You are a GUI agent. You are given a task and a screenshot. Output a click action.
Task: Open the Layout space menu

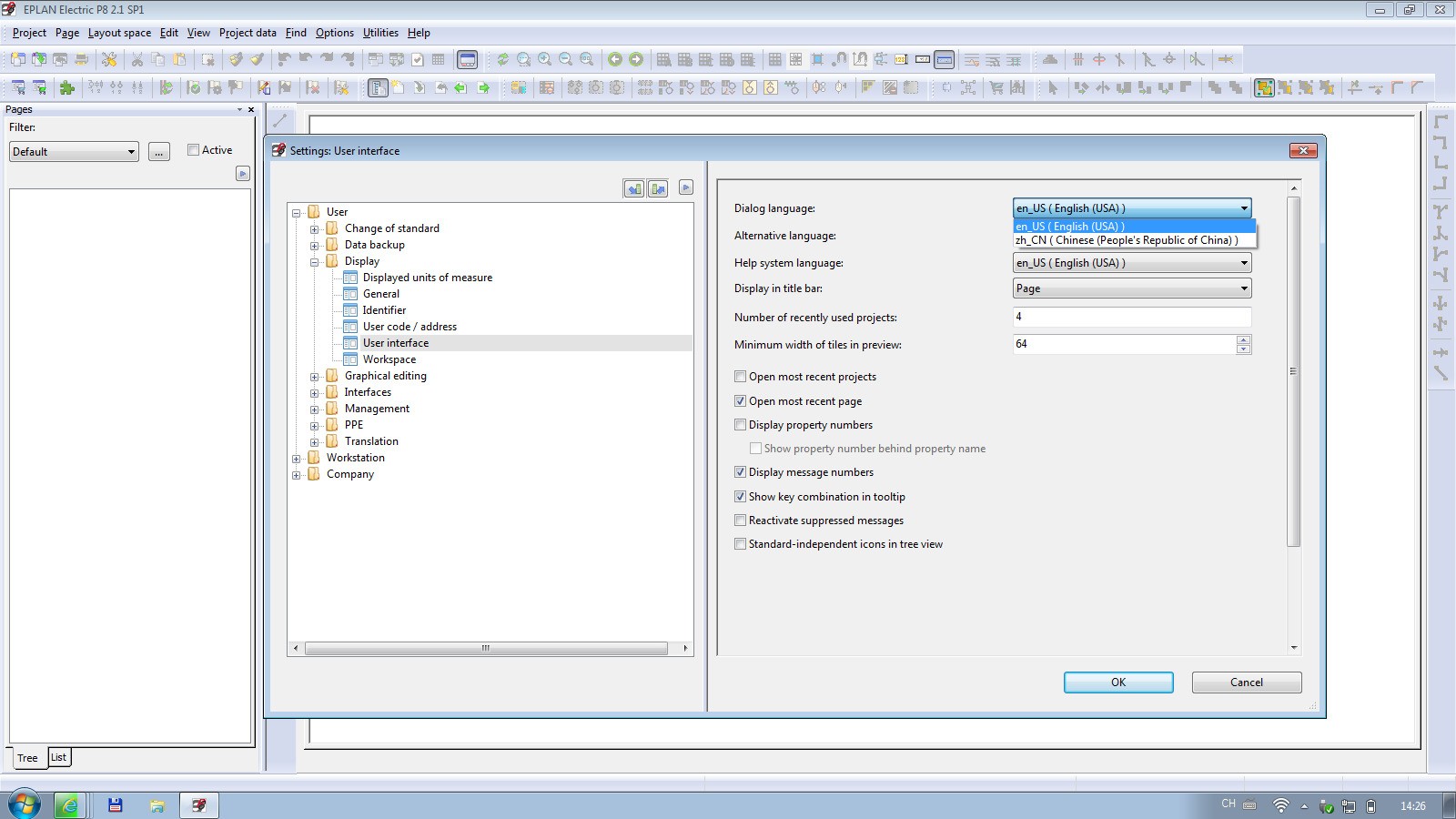[x=119, y=33]
